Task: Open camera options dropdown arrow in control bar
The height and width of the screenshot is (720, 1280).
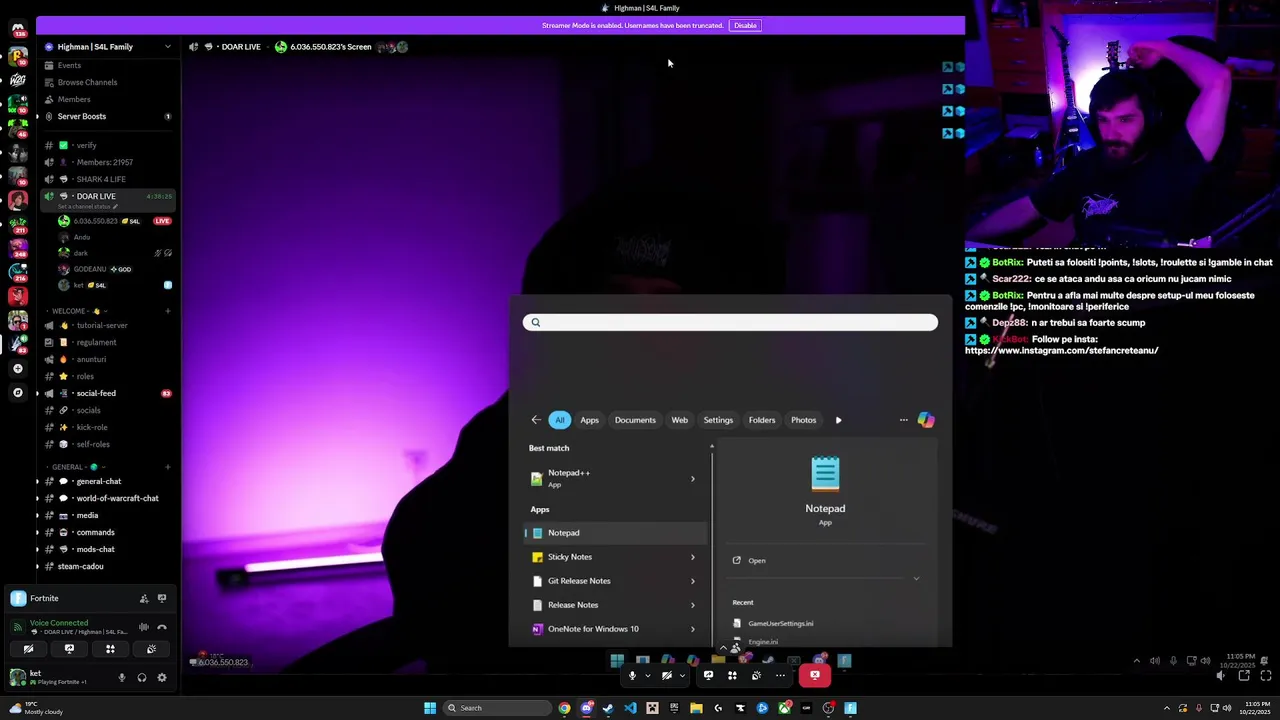Action: point(682,675)
